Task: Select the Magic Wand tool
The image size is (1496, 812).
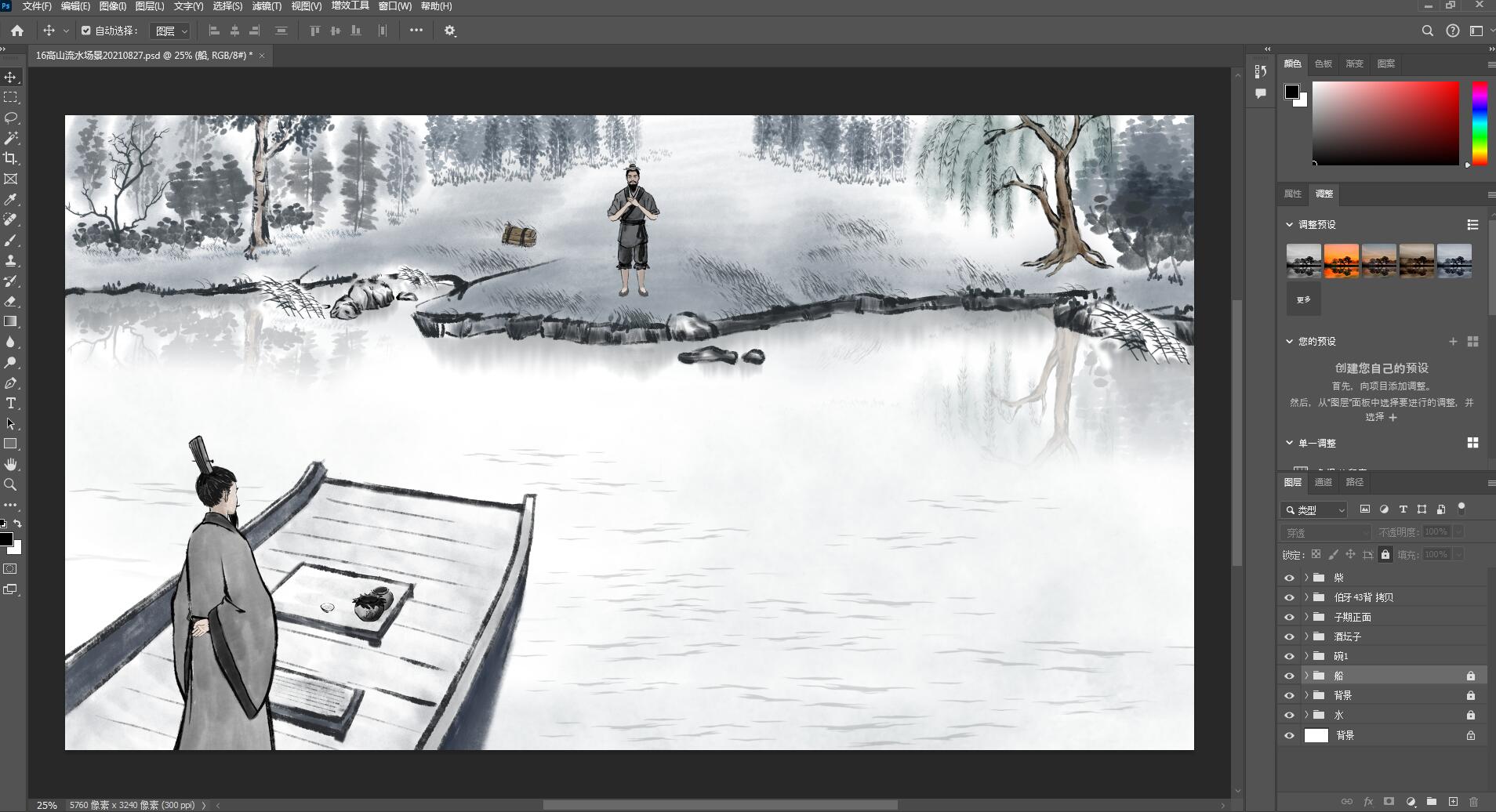Action: pos(11,138)
